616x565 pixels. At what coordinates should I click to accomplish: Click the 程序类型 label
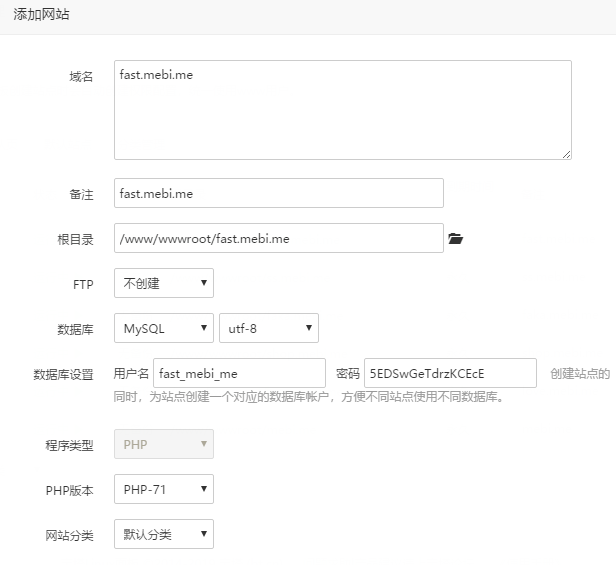pyautogui.click(x=69, y=445)
